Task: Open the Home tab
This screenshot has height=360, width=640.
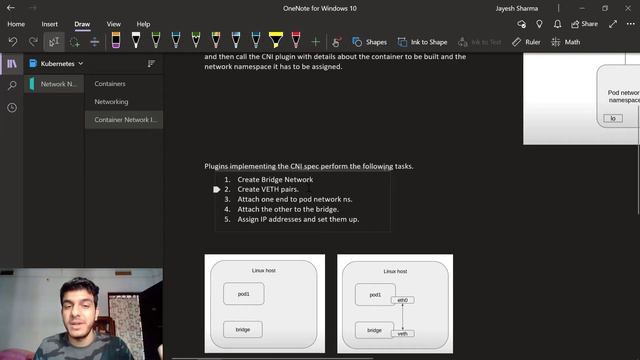Action: click(x=16, y=24)
